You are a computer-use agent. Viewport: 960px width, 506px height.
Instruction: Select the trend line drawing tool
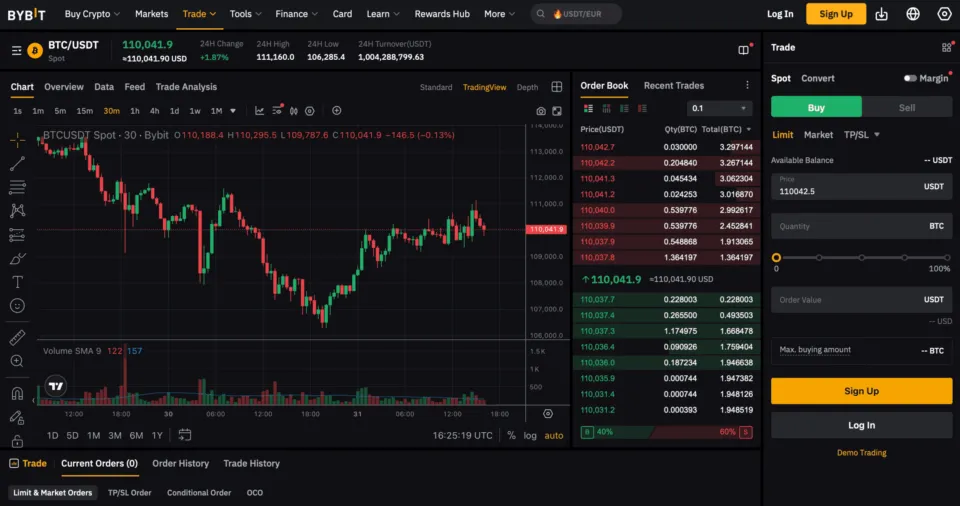click(x=17, y=164)
